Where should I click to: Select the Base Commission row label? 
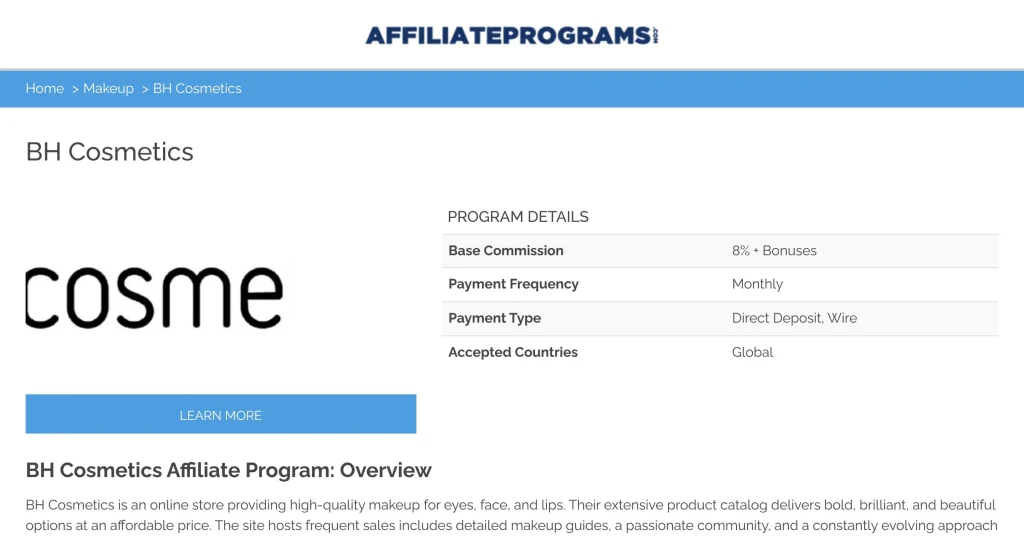point(506,251)
